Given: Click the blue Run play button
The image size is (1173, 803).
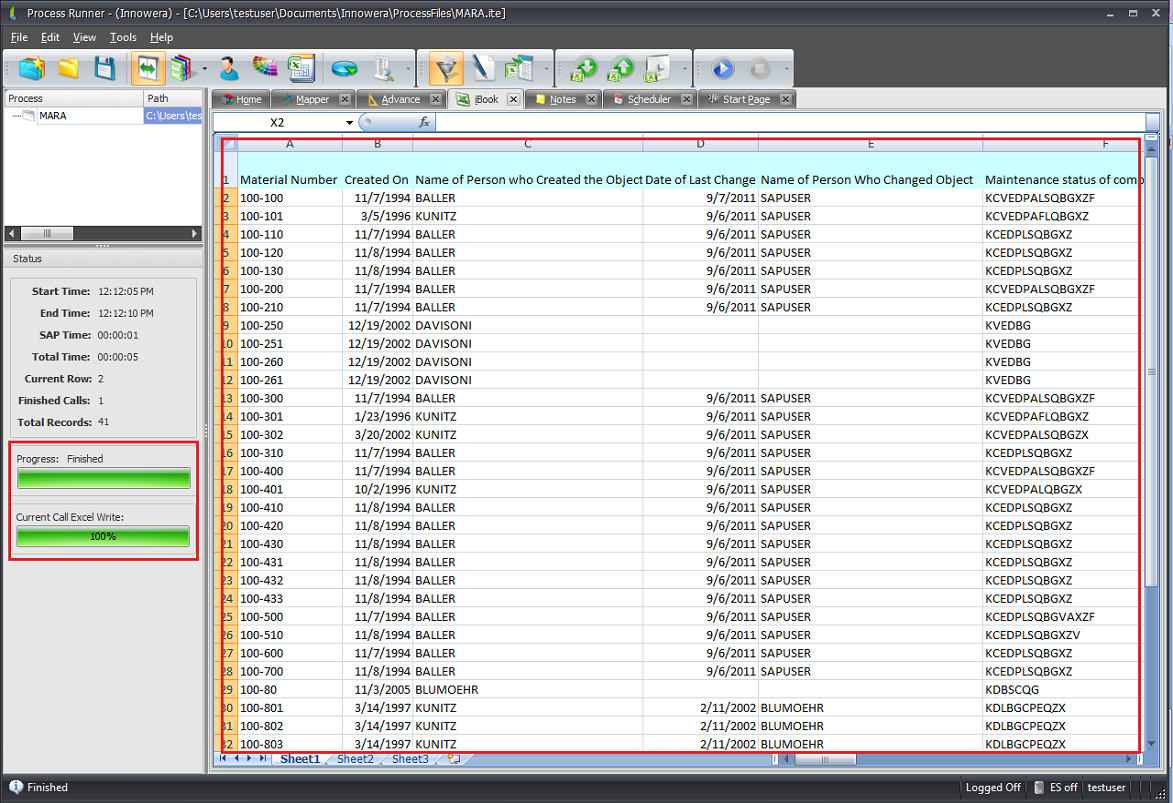Looking at the screenshot, I should 722,69.
